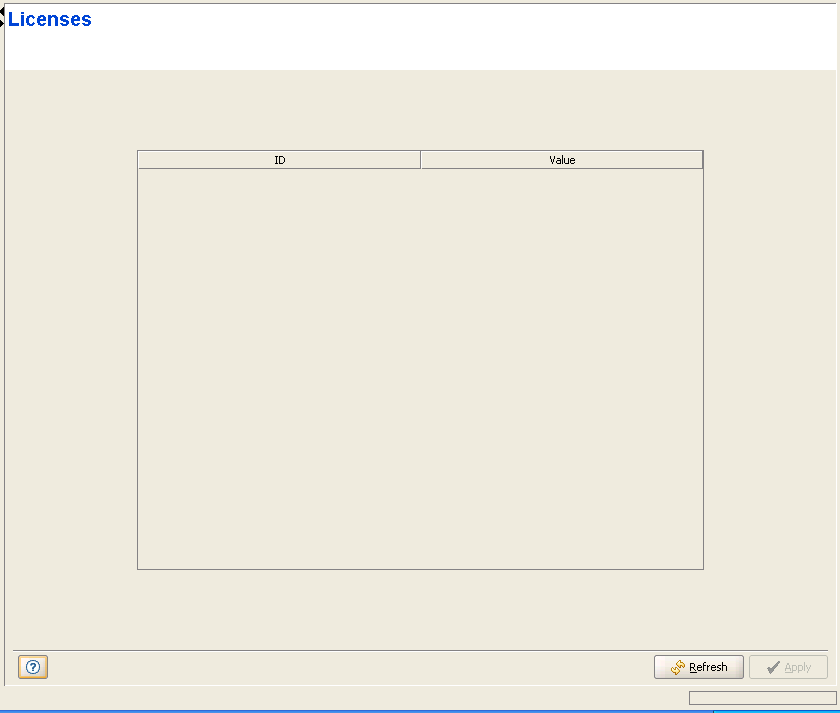This screenshot has height=713, width=840.
Task: Click the divider between ID and Value headers
Action: point(421,160)
